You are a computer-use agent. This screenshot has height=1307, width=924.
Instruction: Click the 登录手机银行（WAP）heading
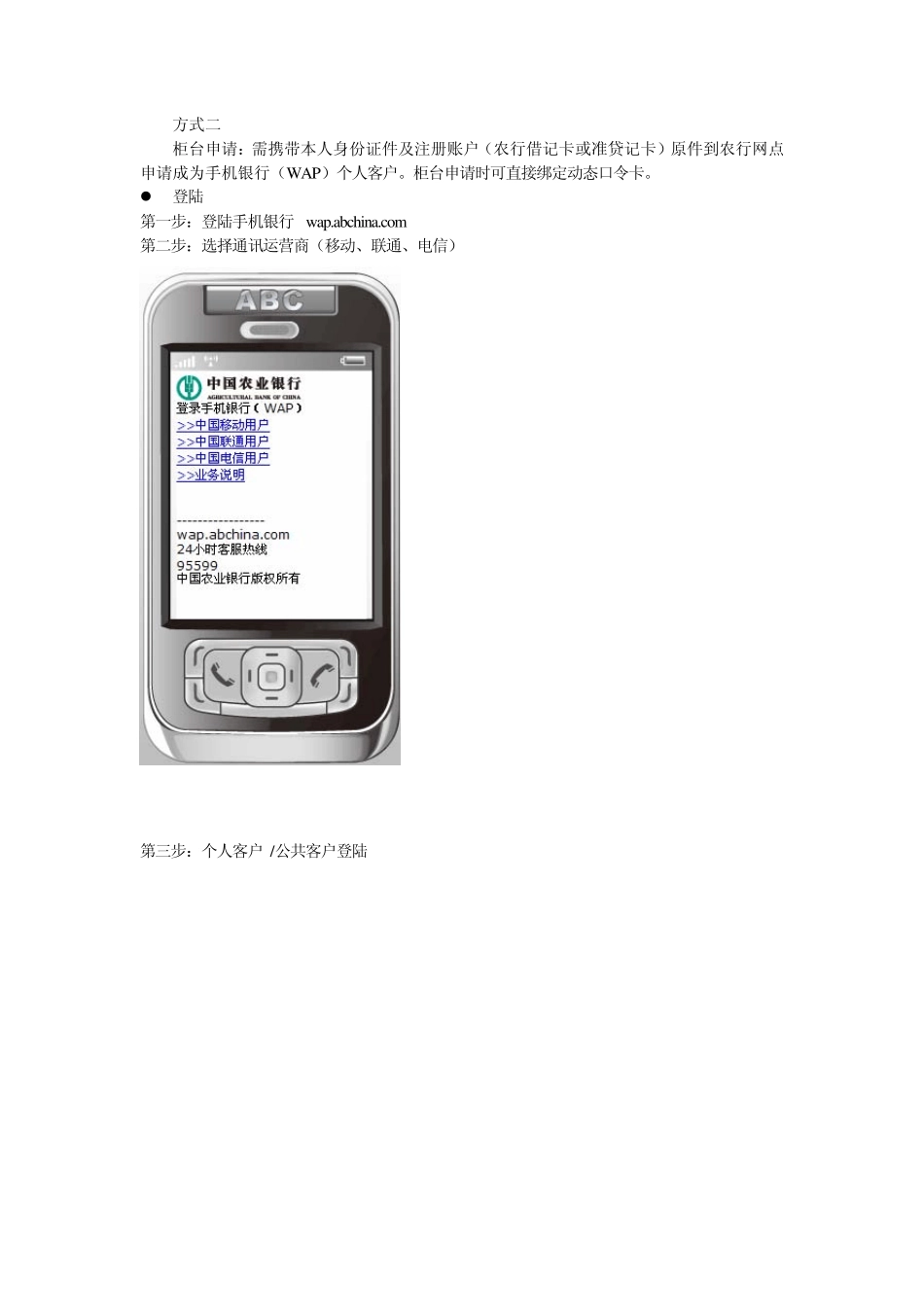pos(240,408)
